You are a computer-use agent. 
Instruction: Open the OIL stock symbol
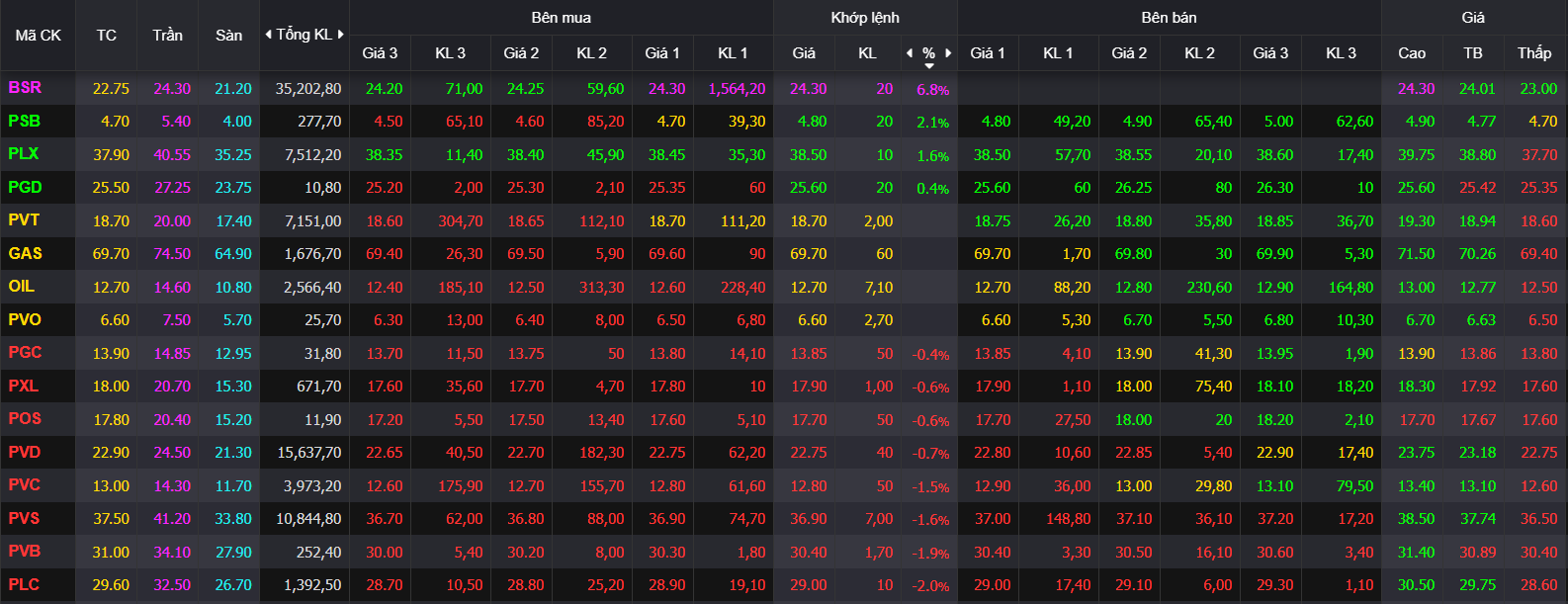click(x=21, y=287)
